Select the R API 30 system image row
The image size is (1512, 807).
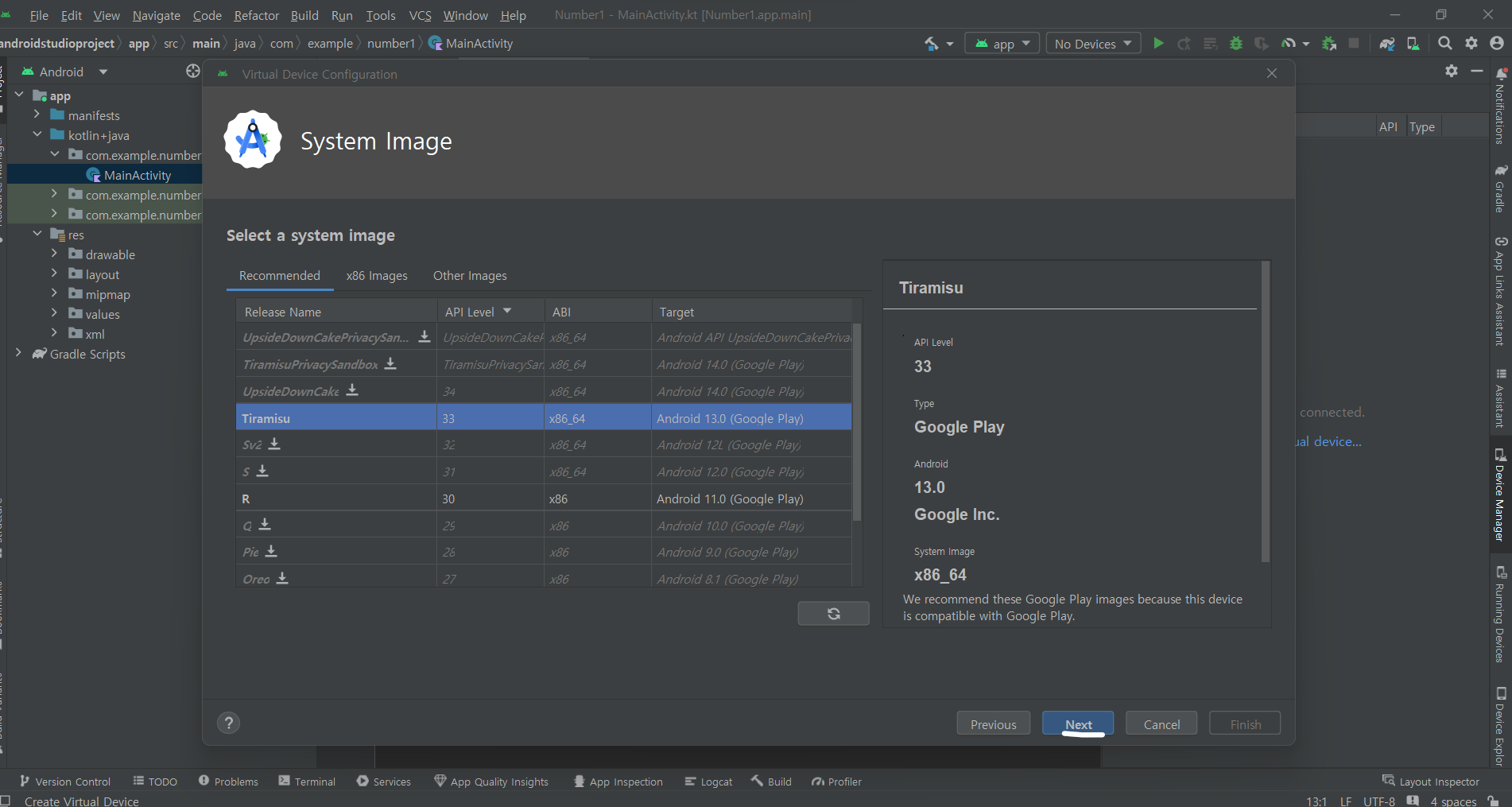click(544, 499)
